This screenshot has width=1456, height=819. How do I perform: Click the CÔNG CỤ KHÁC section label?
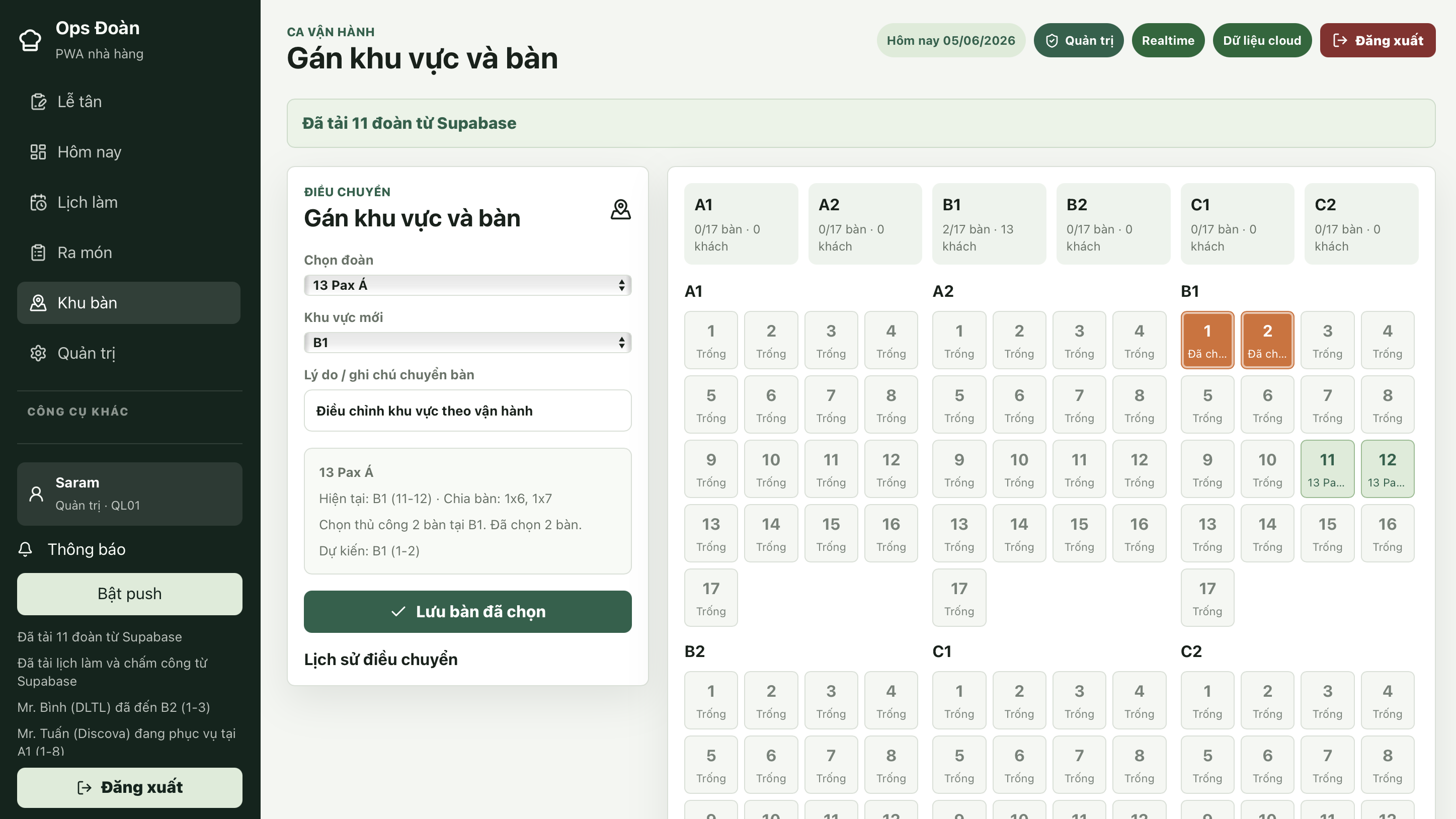[78, 412]
